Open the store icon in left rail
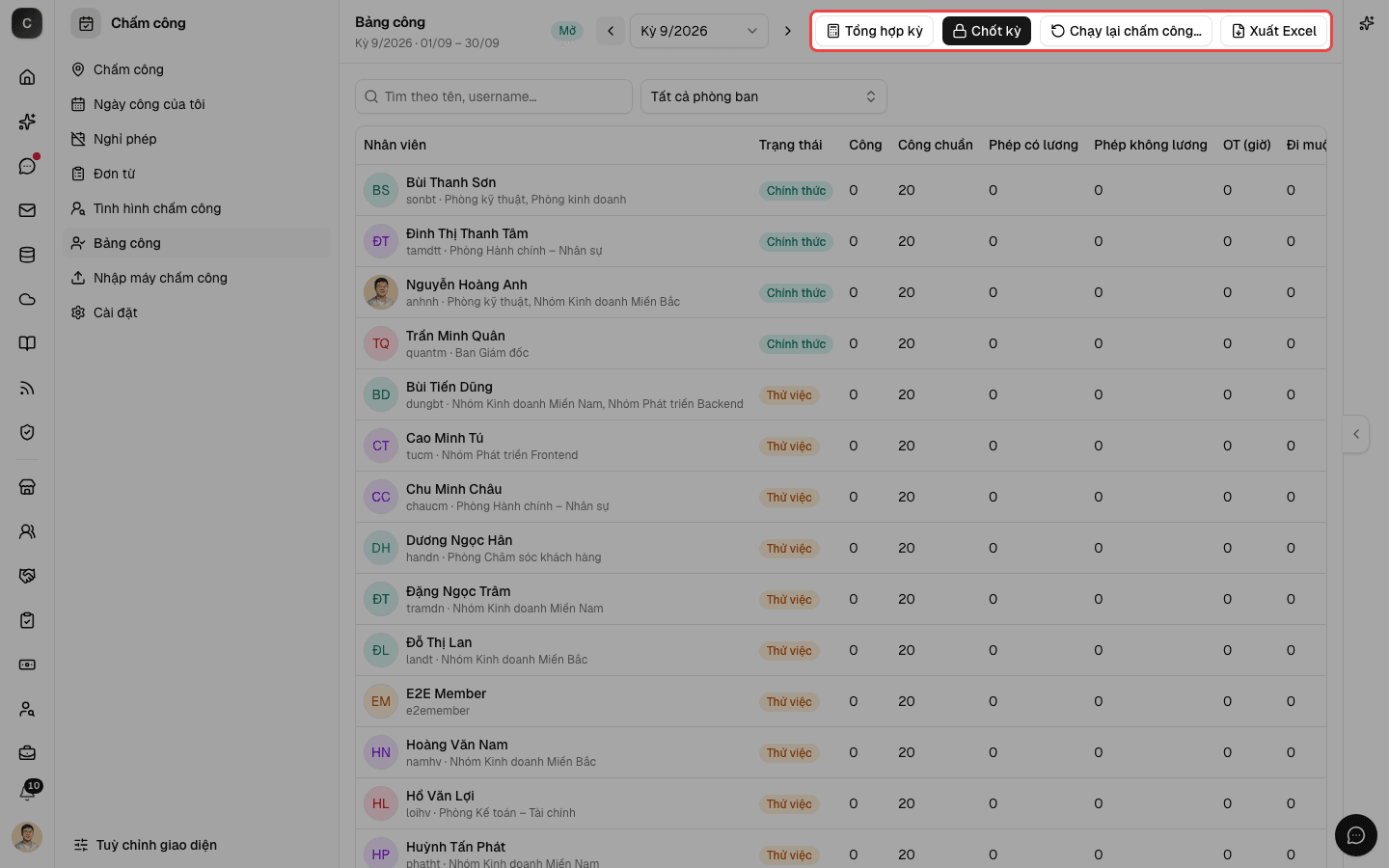Screen dimensions: 1389x868 pos(27,487)
